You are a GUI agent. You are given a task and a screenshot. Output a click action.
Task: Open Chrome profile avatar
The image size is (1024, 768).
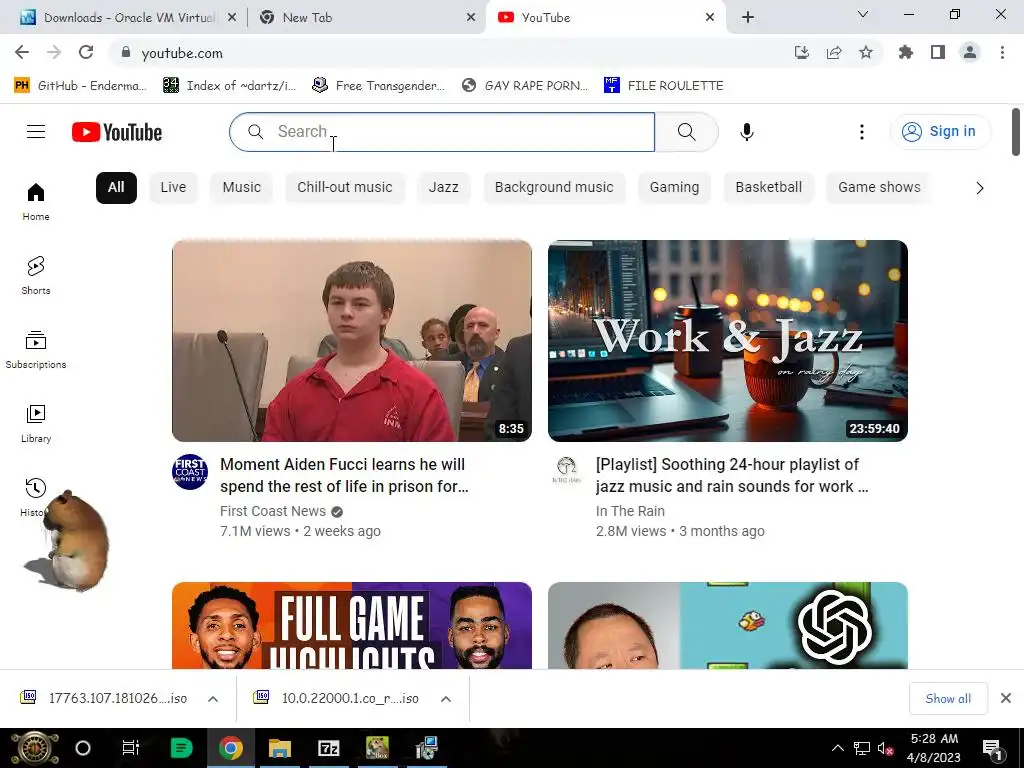coord(970,52)
